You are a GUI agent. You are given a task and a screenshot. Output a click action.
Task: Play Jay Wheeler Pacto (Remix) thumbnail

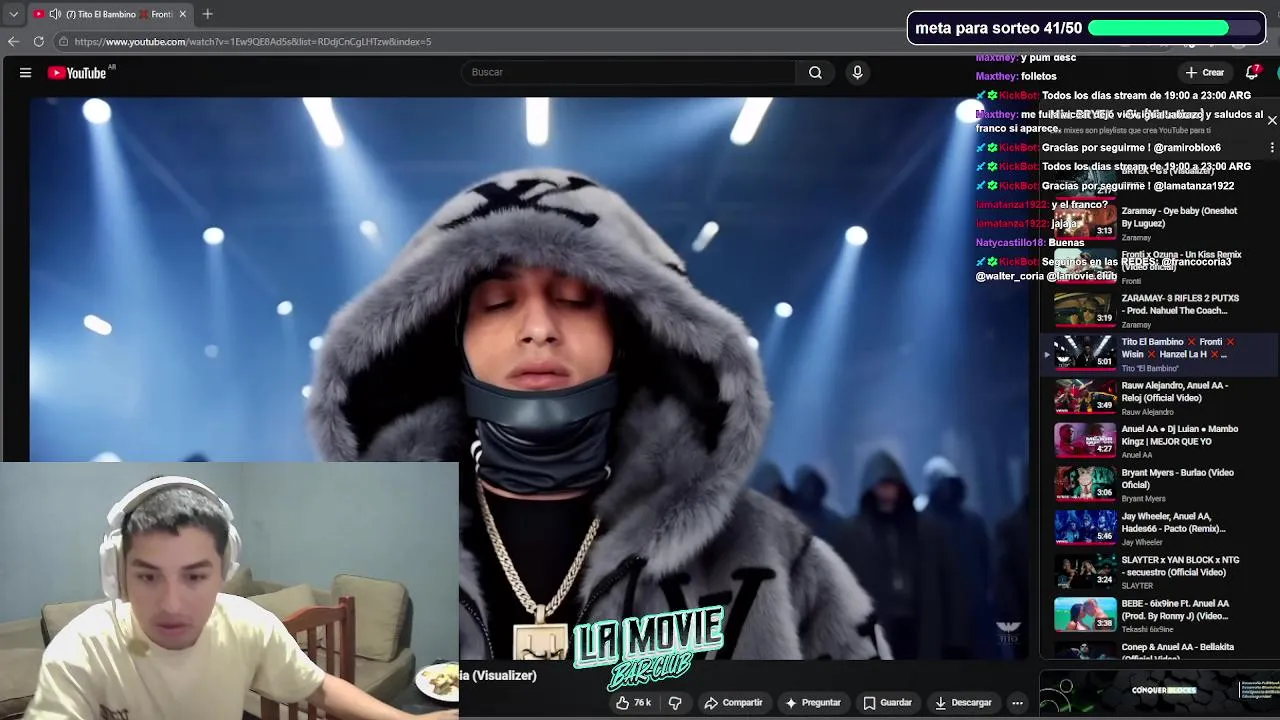click(1085, 527)
